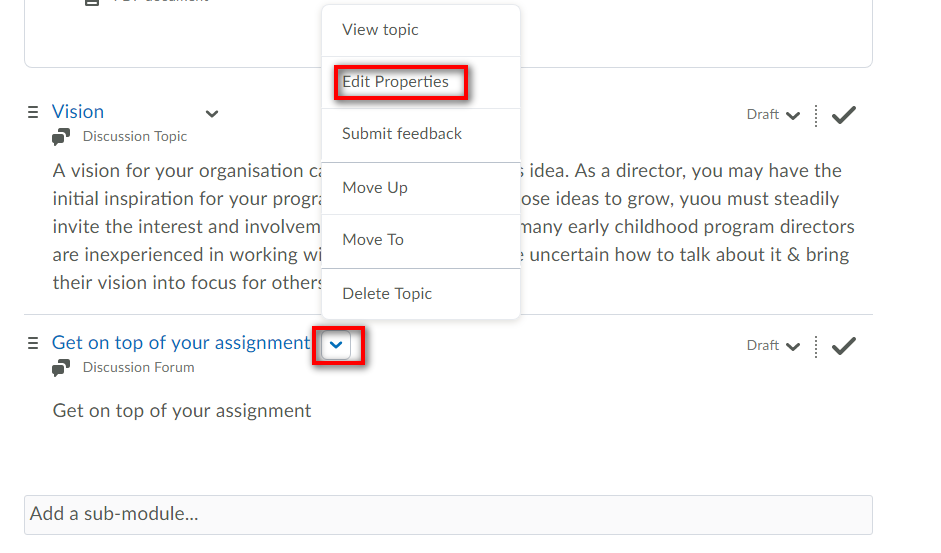Open the Draft status dropdown for assignment forum

[773, 346]
